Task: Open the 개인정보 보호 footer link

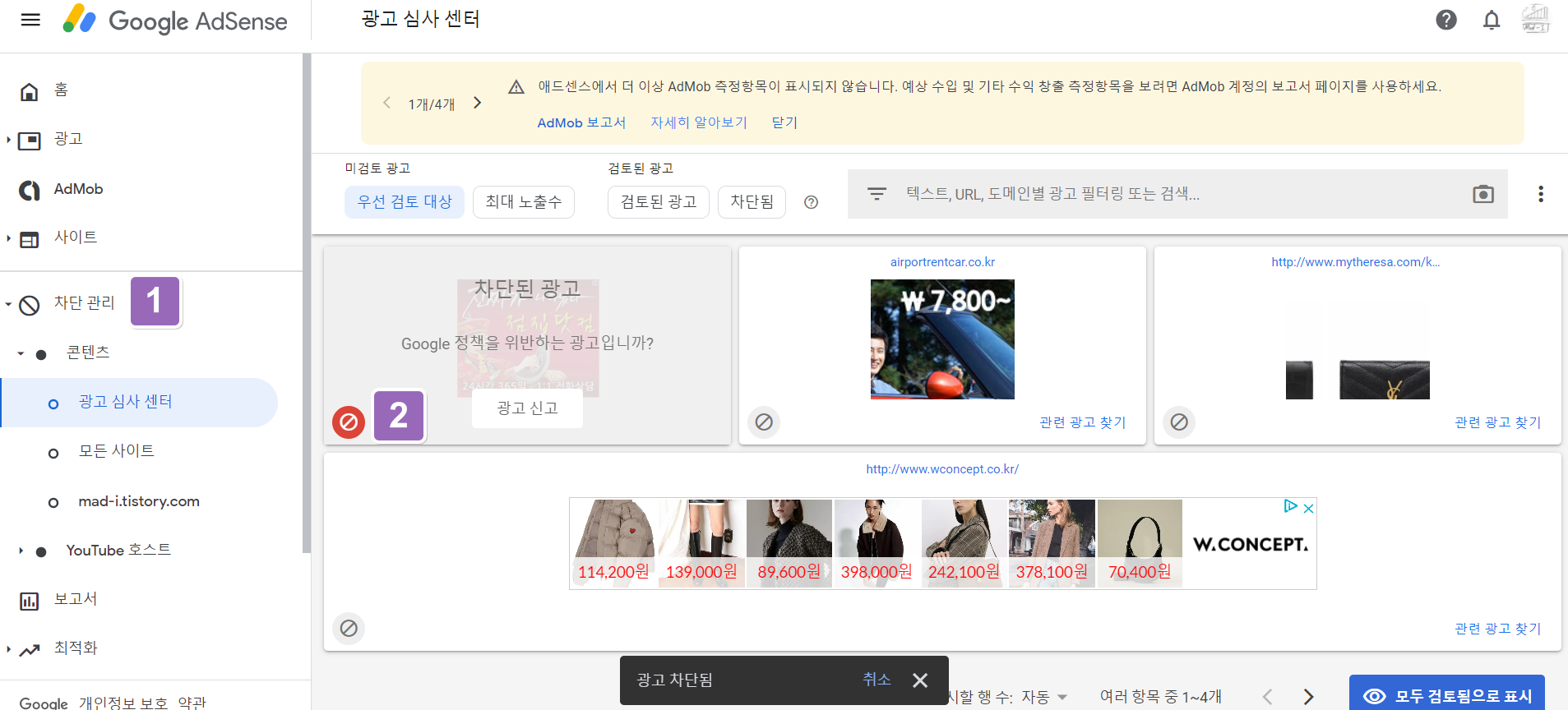Action: [x=123, y=703]
